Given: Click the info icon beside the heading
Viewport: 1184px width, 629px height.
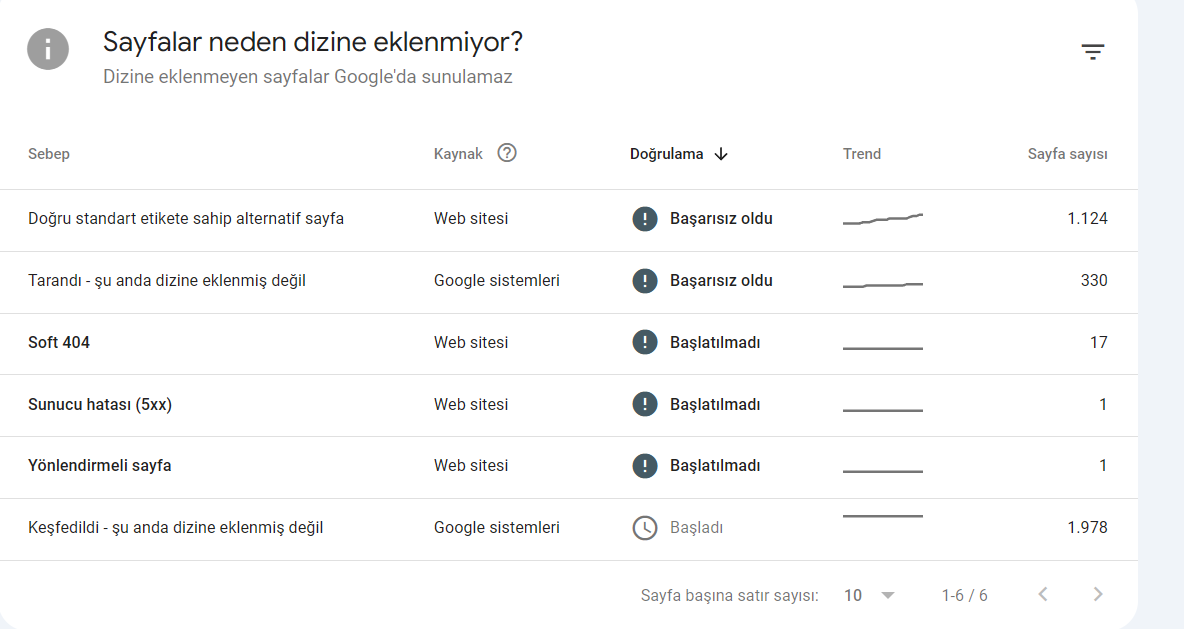Looking at the screenshot, I should click(x=48, y=50).
